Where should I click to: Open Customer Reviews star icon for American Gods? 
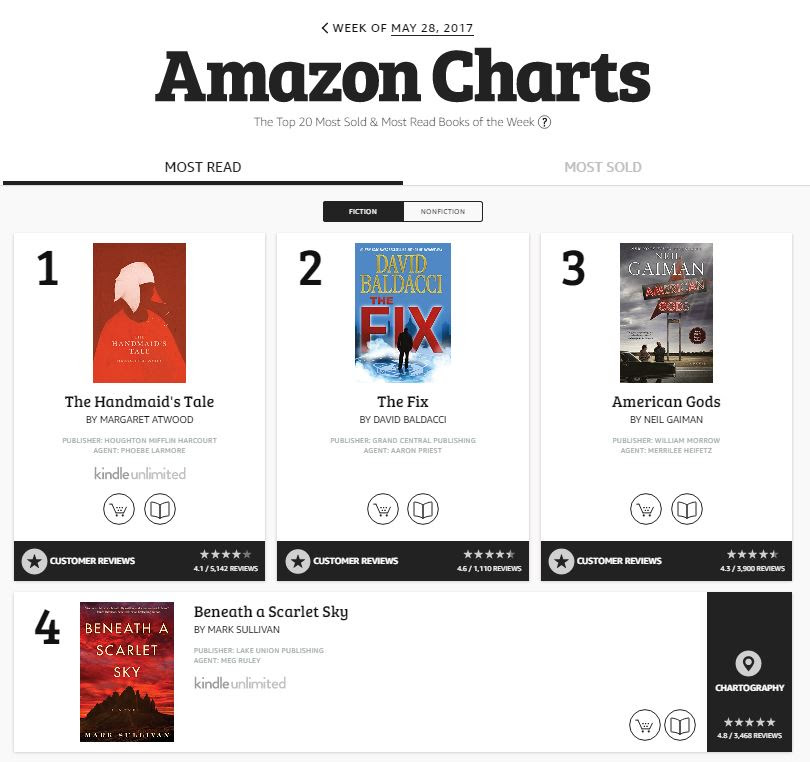(562, 561)
